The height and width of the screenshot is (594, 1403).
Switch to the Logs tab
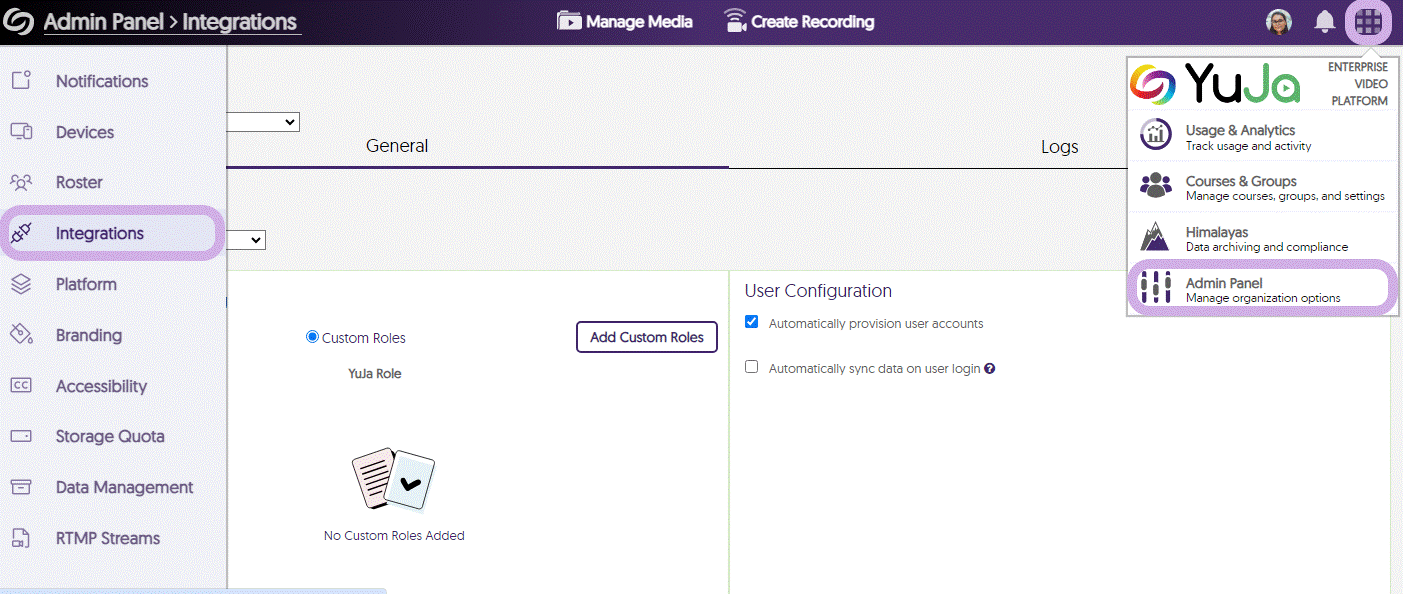coord(1059,147)
